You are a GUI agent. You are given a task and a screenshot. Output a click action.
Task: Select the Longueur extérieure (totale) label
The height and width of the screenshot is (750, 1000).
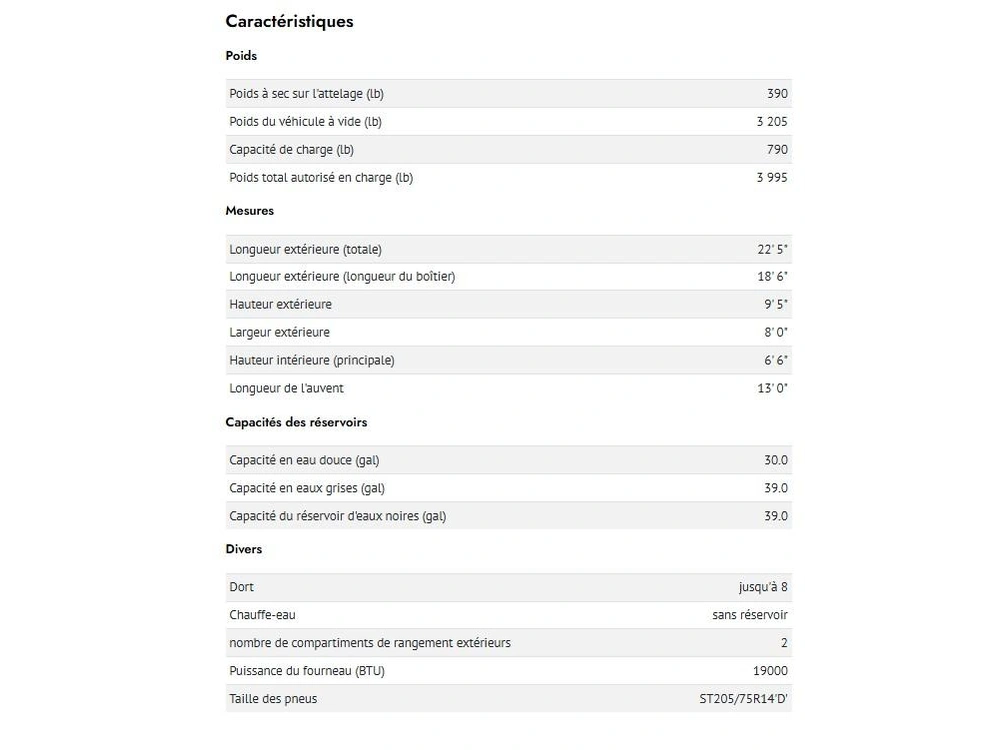(305, 249)
